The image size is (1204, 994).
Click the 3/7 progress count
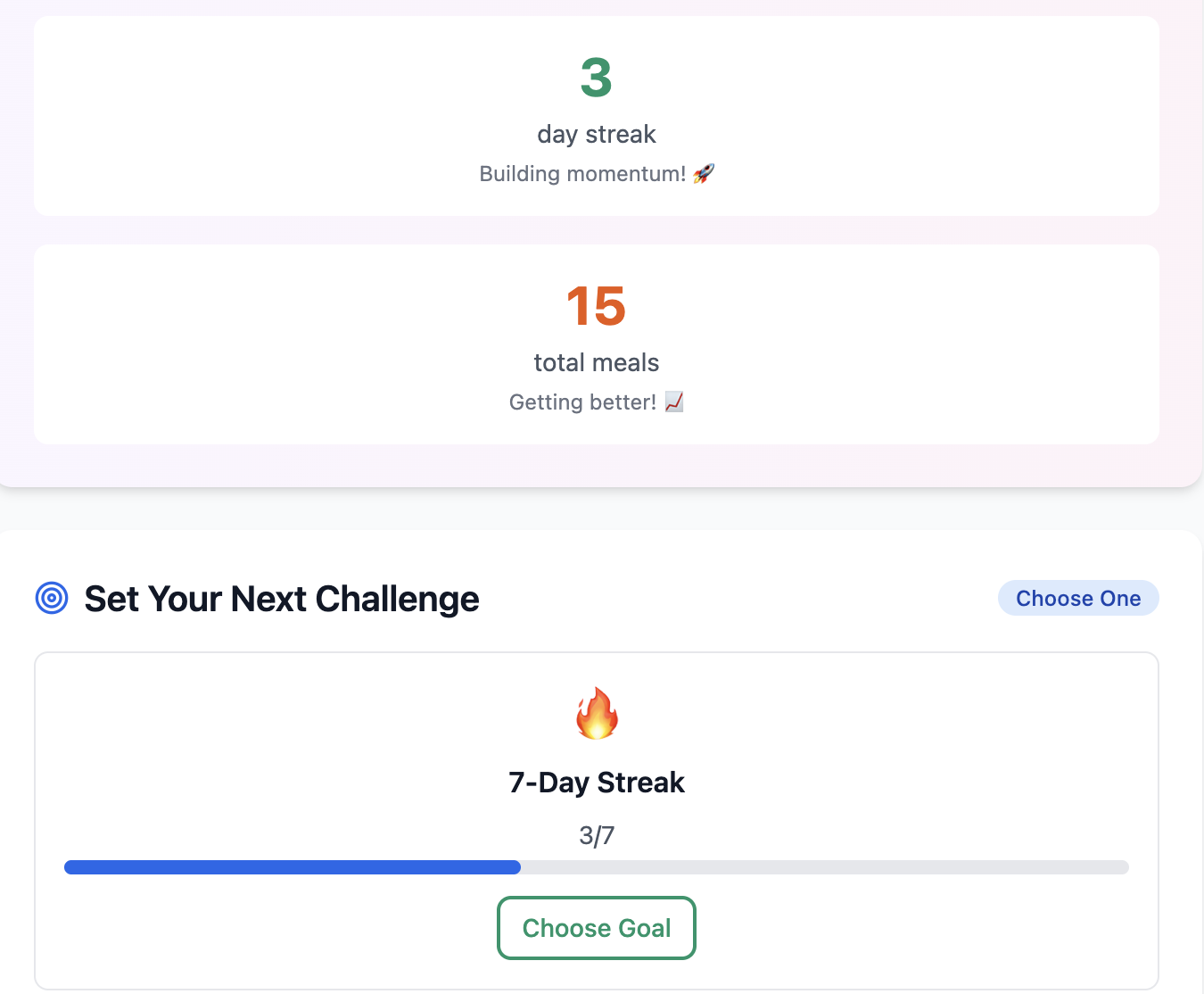point(596,835)
